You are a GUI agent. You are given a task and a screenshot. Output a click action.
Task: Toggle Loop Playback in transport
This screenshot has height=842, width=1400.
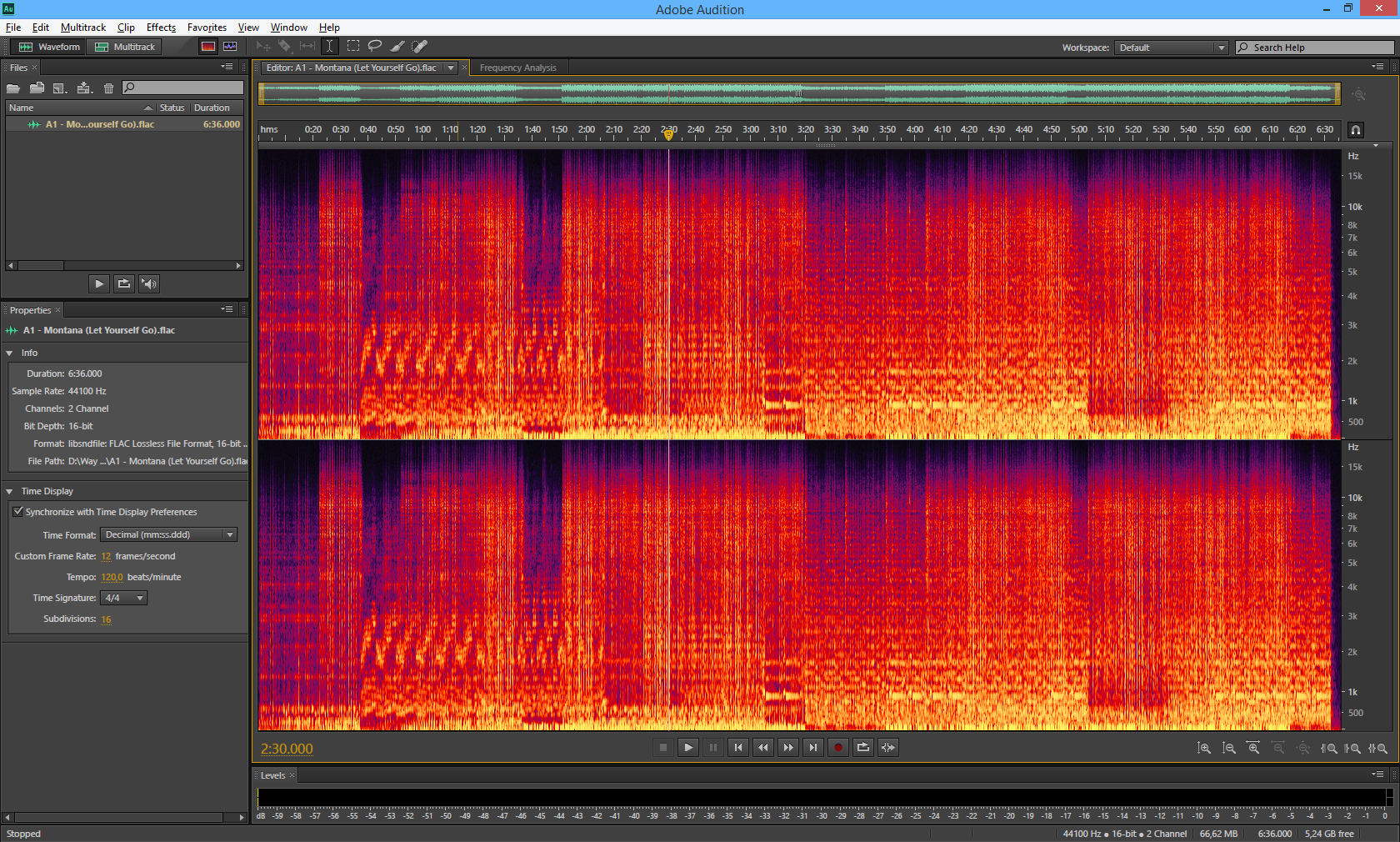863,748
